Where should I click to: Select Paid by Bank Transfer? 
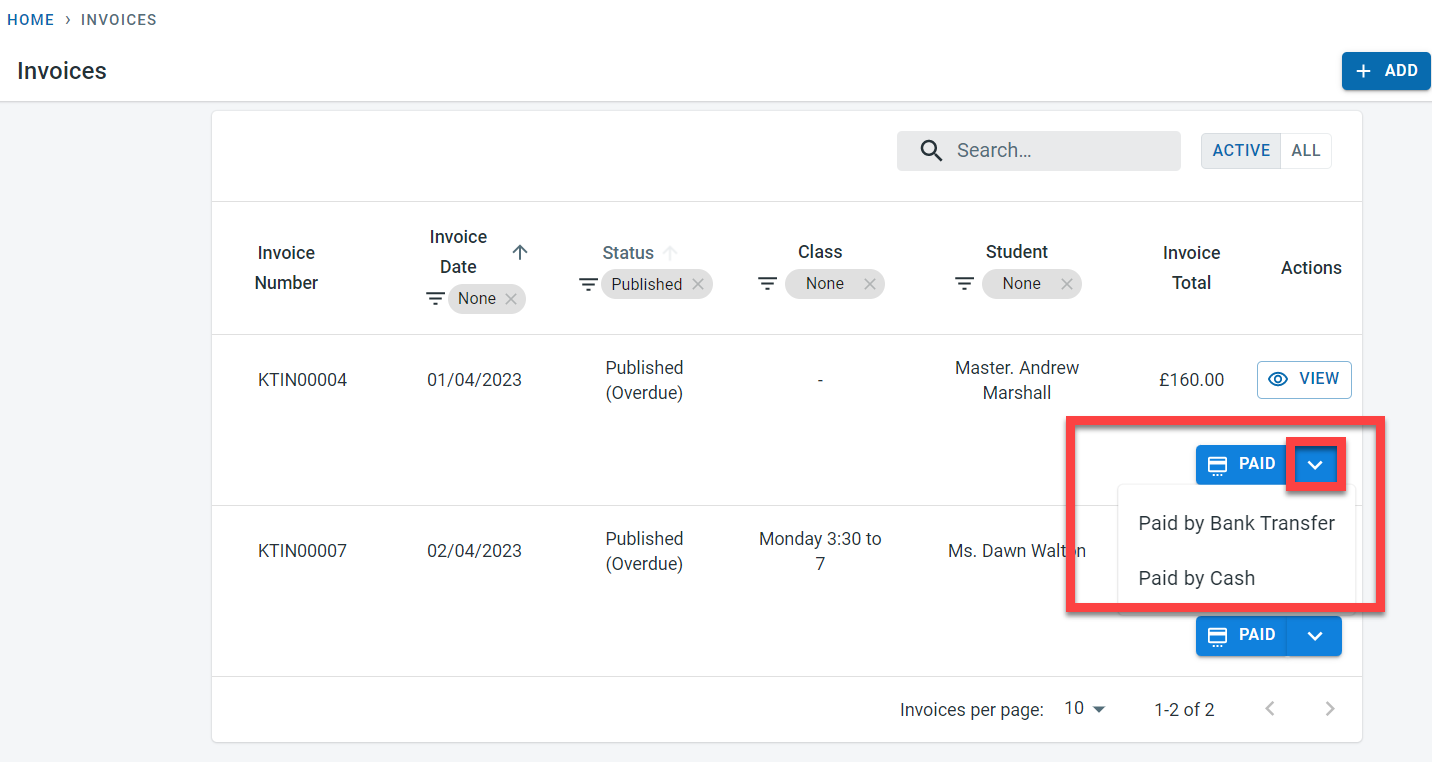tap(1236, 523)
